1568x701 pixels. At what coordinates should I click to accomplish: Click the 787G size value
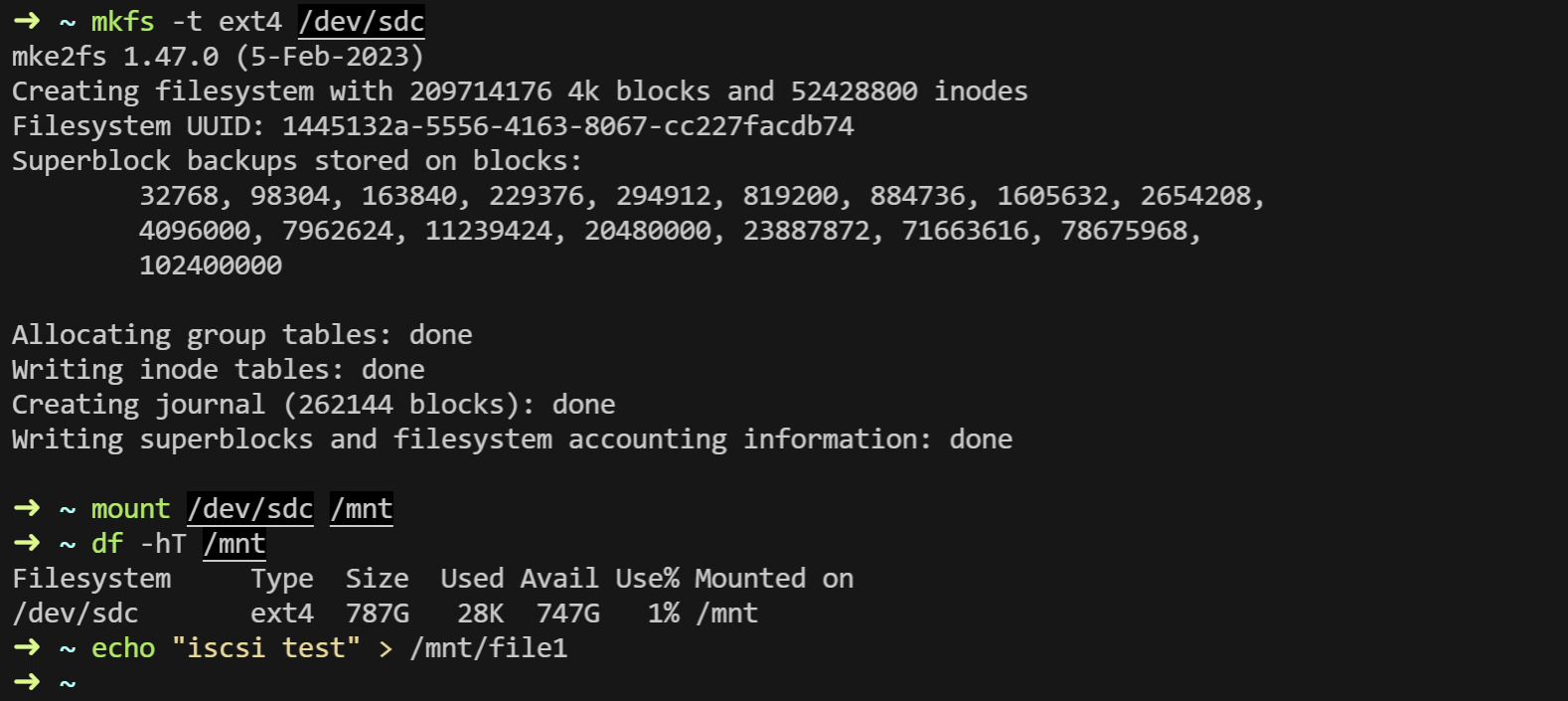tap(378, 613)
